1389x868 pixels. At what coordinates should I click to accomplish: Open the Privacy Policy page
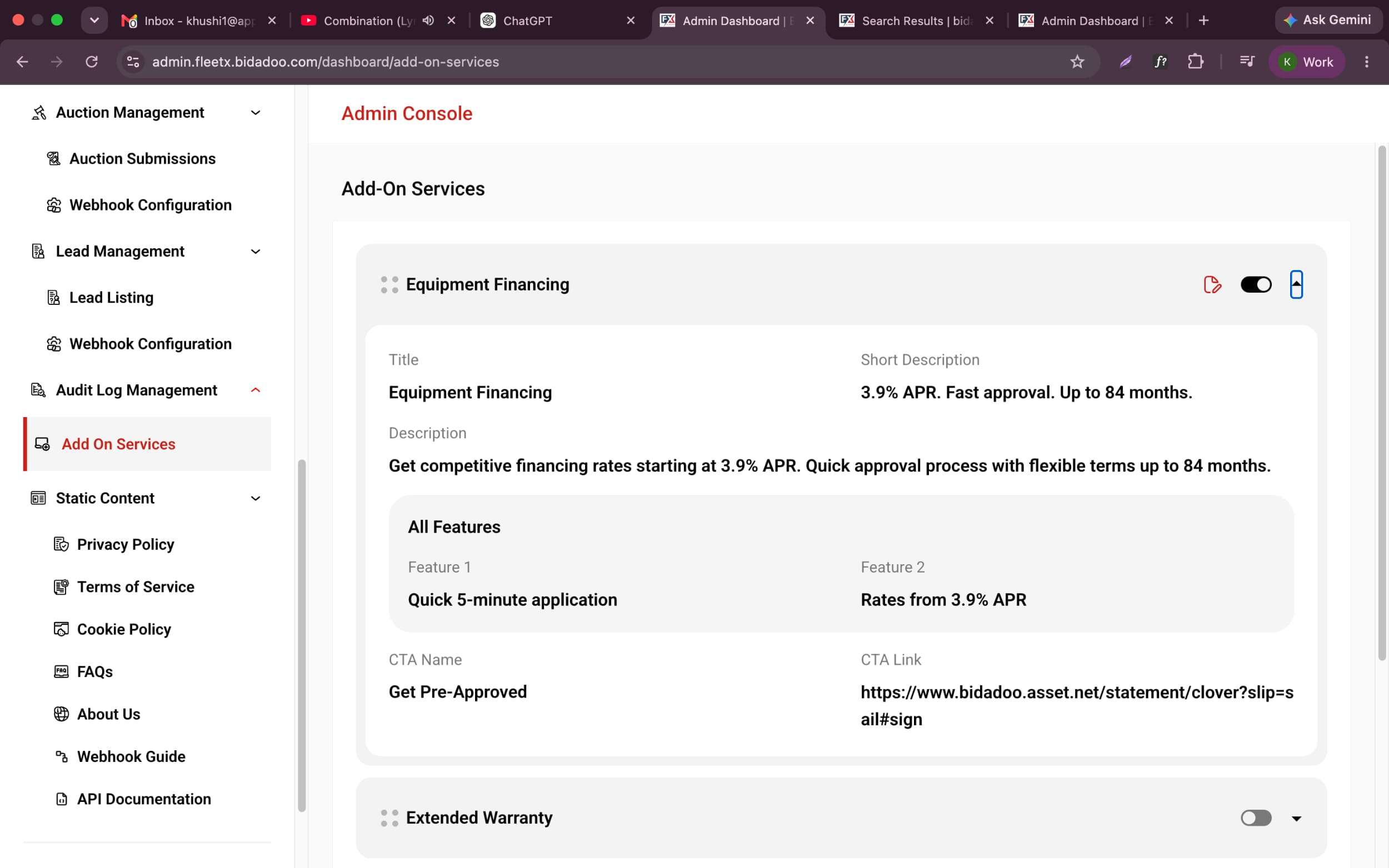click(x=125, y=544)
